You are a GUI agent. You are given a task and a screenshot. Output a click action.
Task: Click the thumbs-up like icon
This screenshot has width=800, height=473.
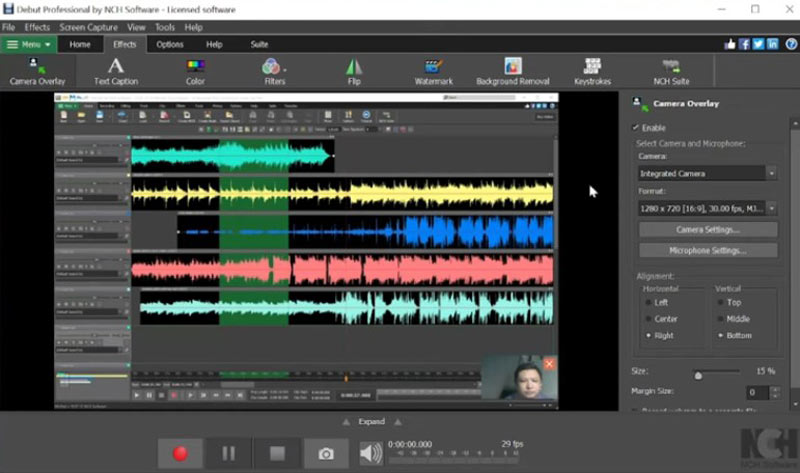pyautogui.click(x=730, y=44)
